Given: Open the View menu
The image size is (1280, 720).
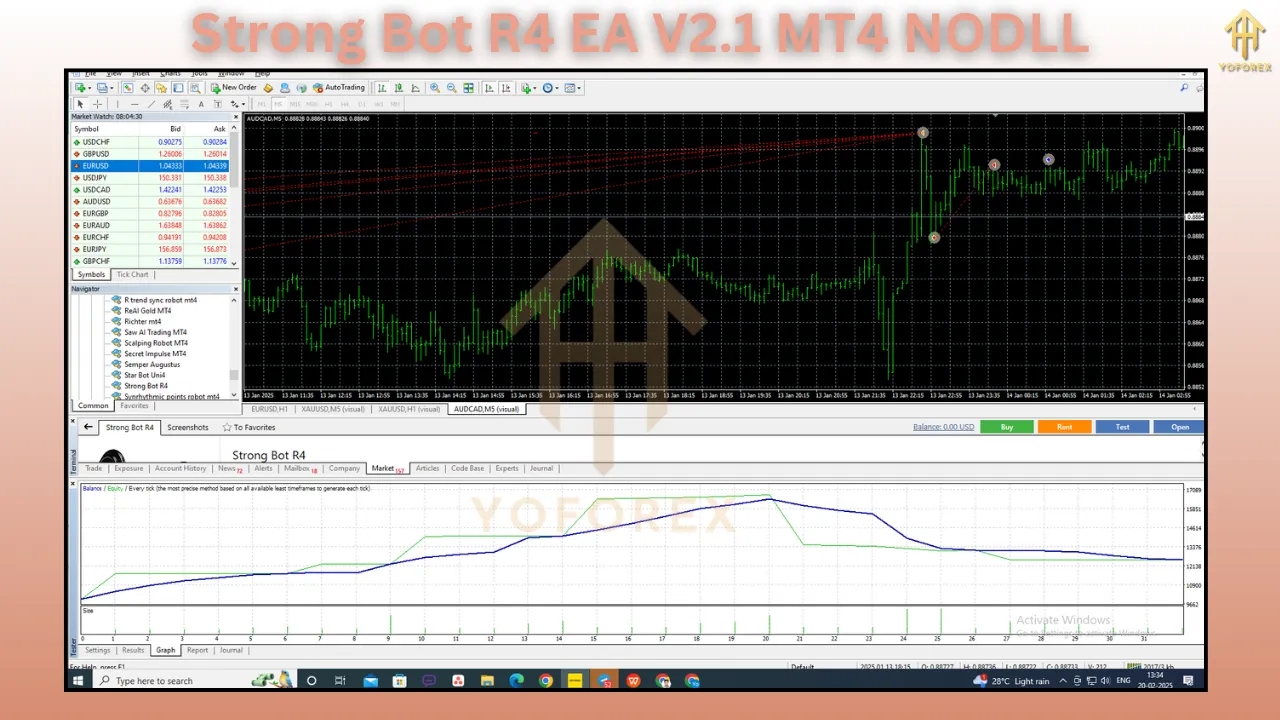Looking at the screenshot, I should coord(114,74).
